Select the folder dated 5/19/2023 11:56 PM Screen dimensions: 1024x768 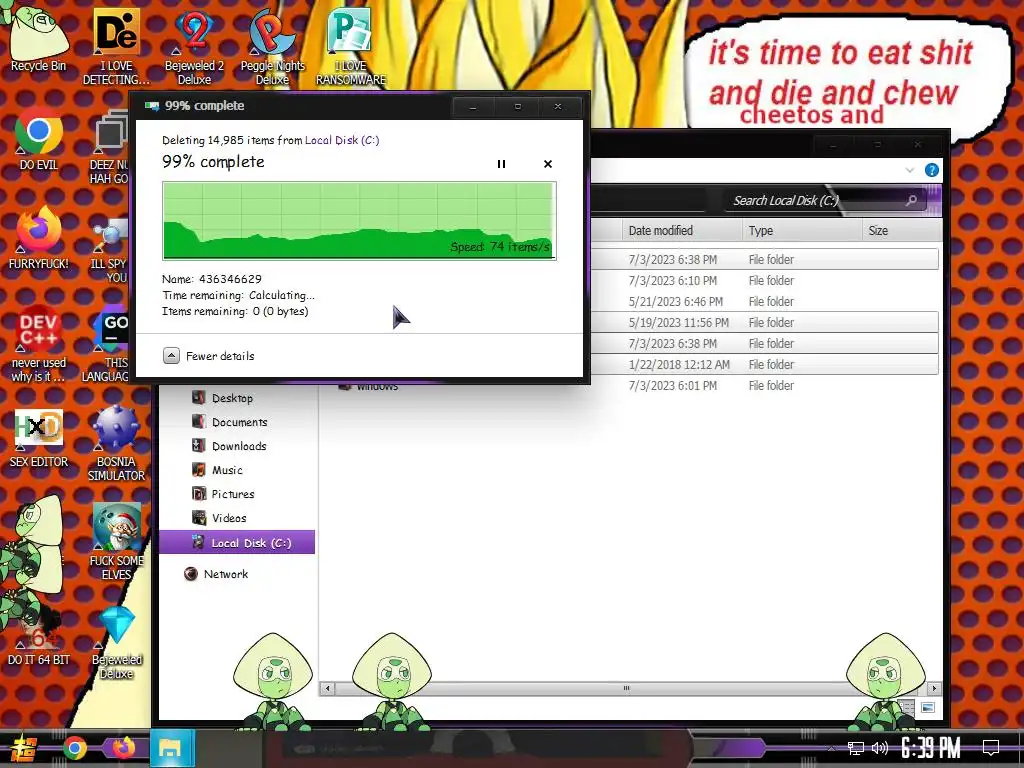coord(764,322)
